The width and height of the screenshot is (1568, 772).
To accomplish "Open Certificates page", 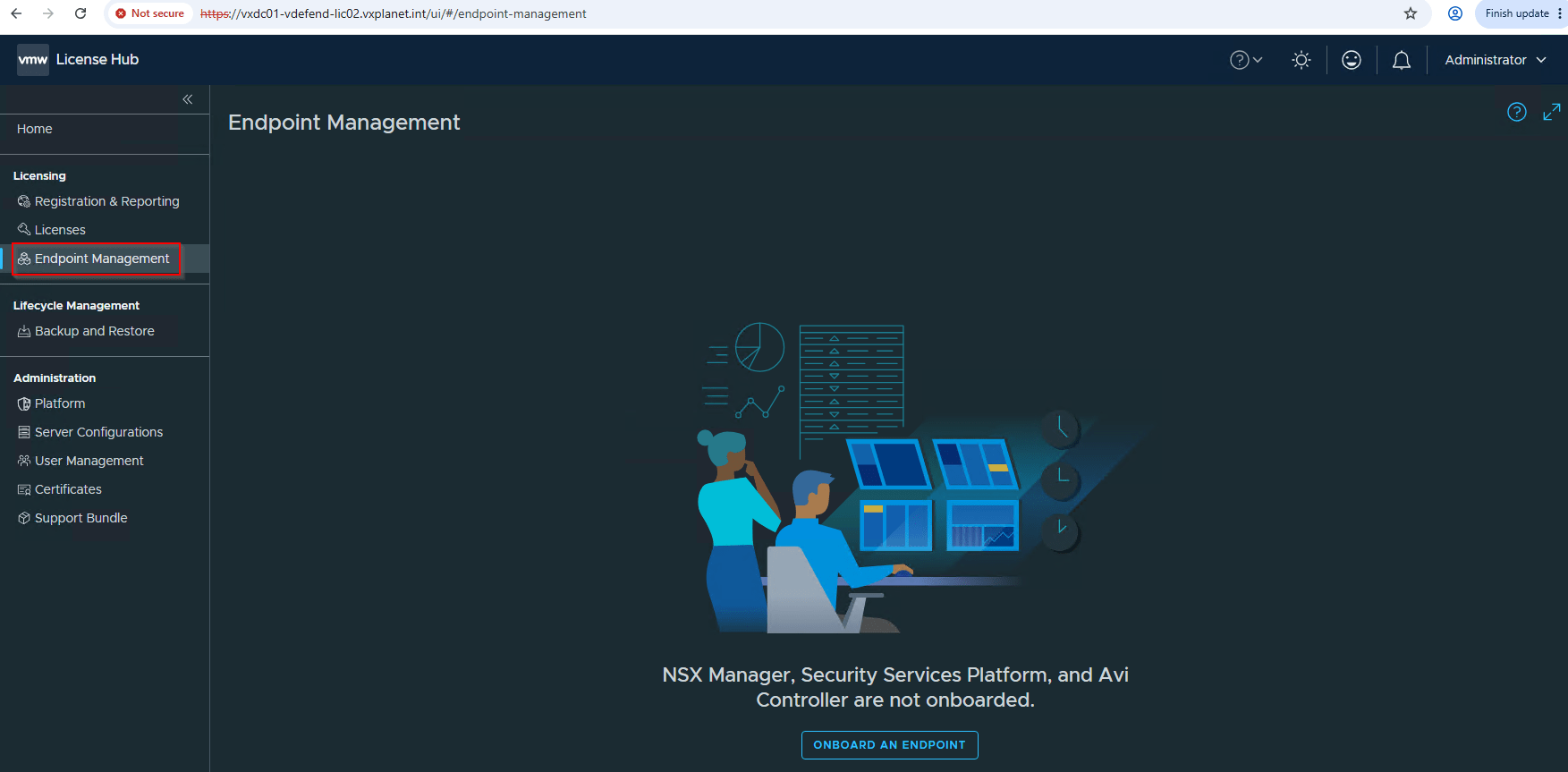I will 68,489.
